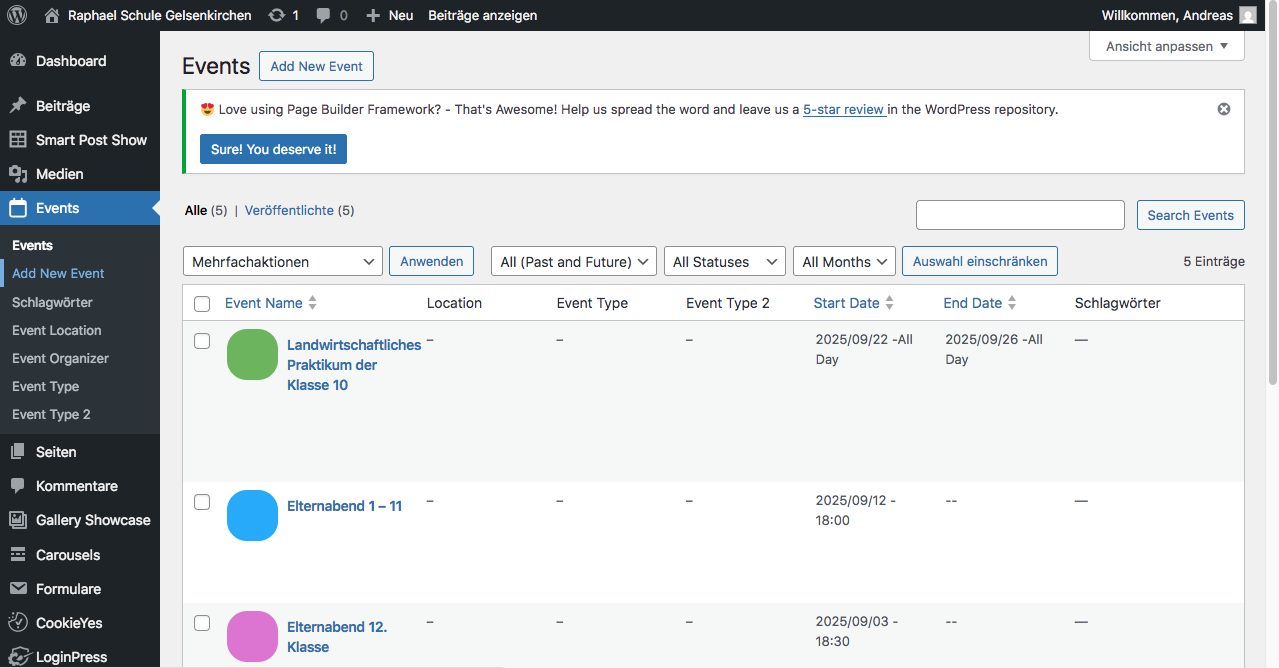This screenshot has height=668, width=1279.
Task: Click the LoginPress icon in sidebar
Action: 18,657
